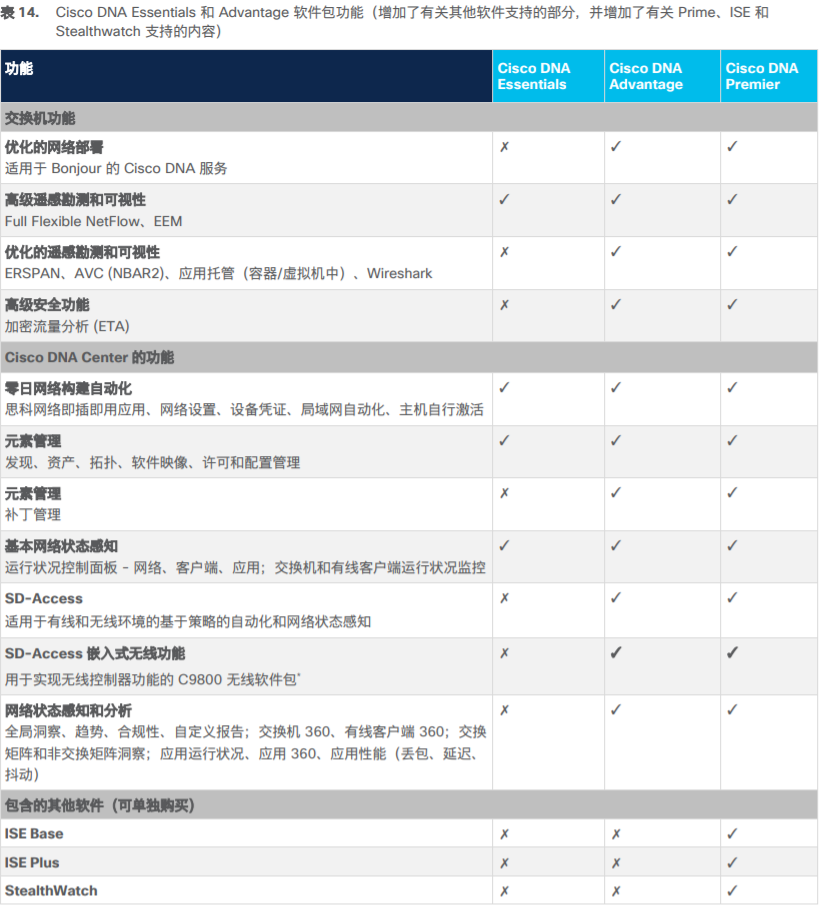The width and height of the screenshot is (819, 906).
Task: Select the text 加密流量分析 (ETA)
Action: coord(67,326)
